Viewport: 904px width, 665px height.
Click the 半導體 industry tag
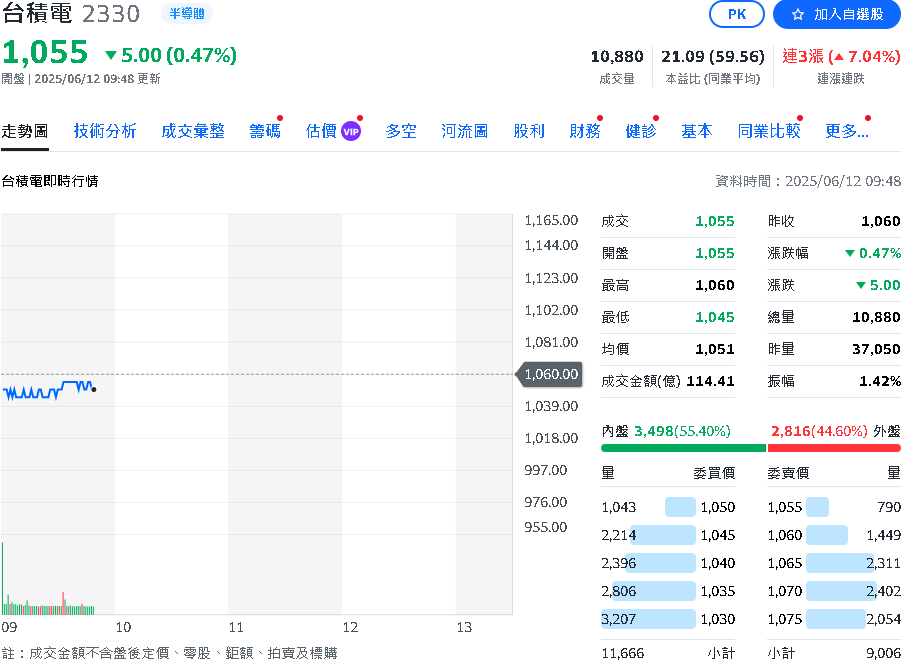(x=186, y=13)
